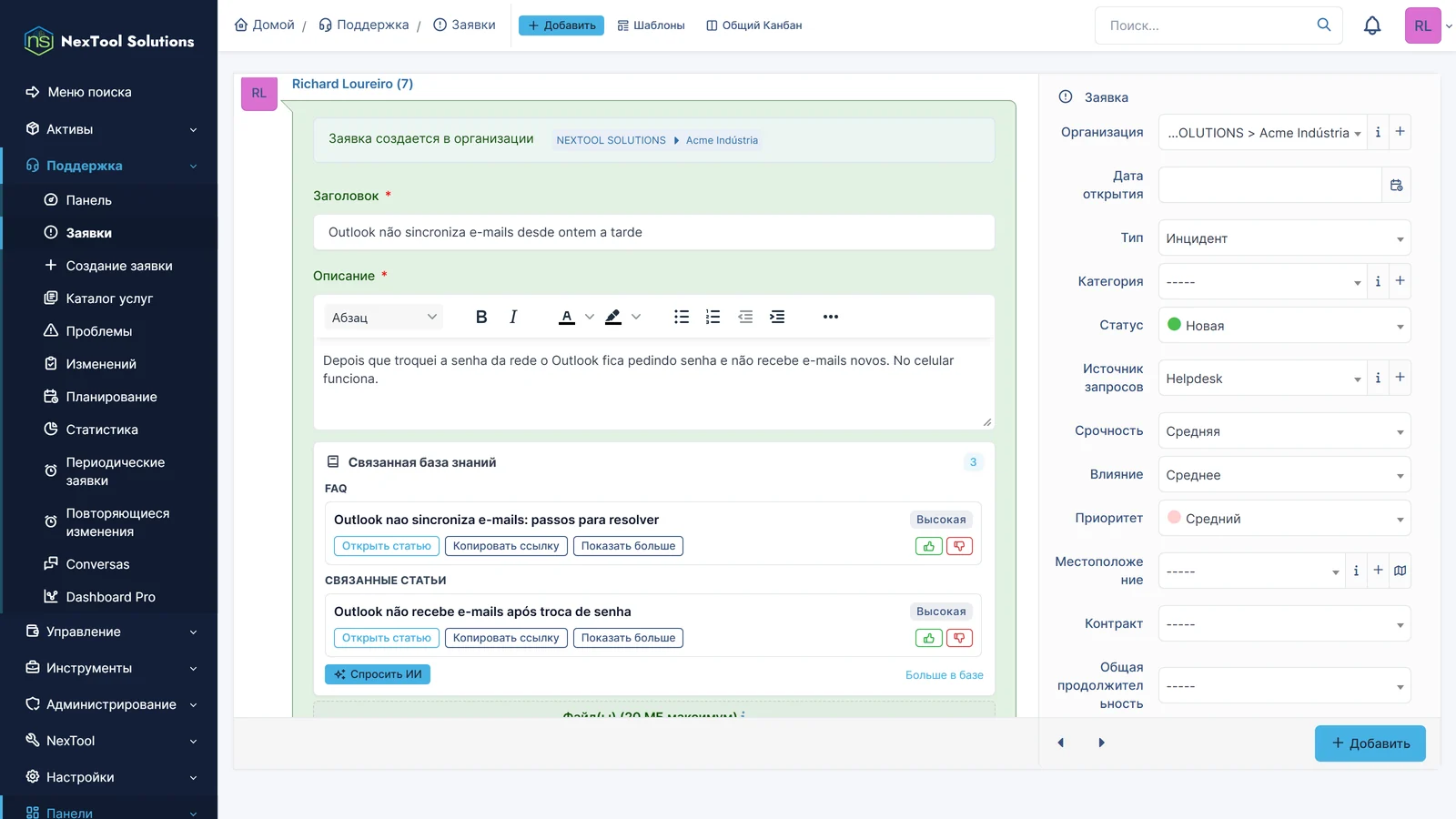1456x819 pixels.
Task: Click the search magnifier icon
Action: coord(1324,25)
